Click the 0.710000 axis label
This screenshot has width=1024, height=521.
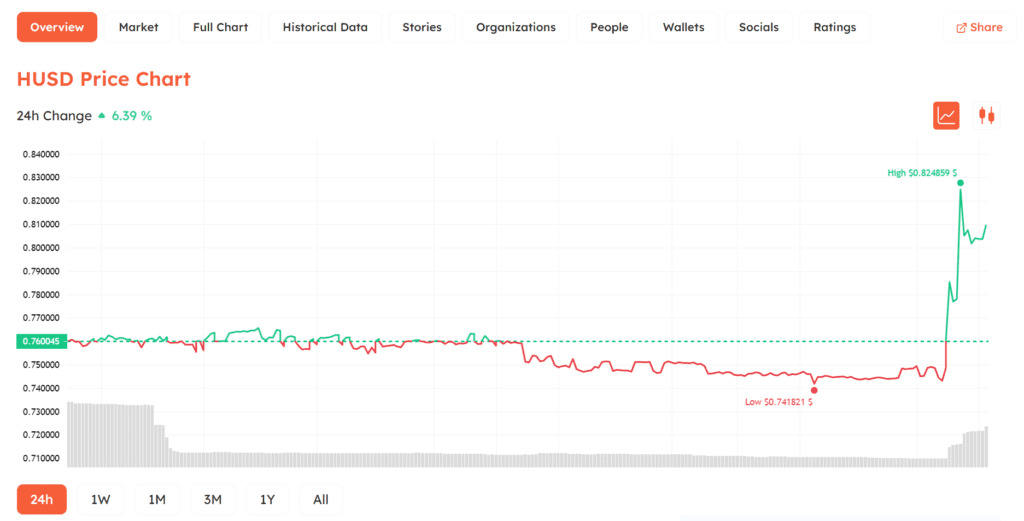coord(41,458)
